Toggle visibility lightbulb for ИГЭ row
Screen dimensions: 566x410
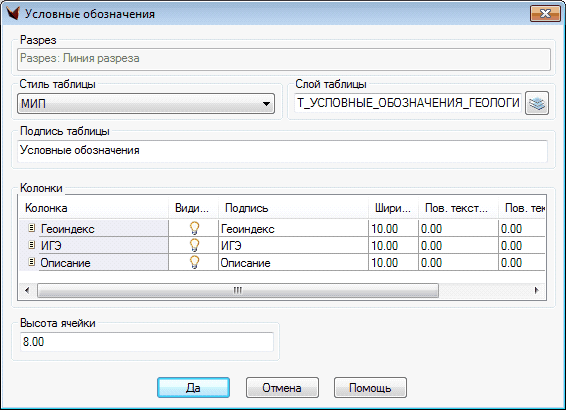pos(194,245)
